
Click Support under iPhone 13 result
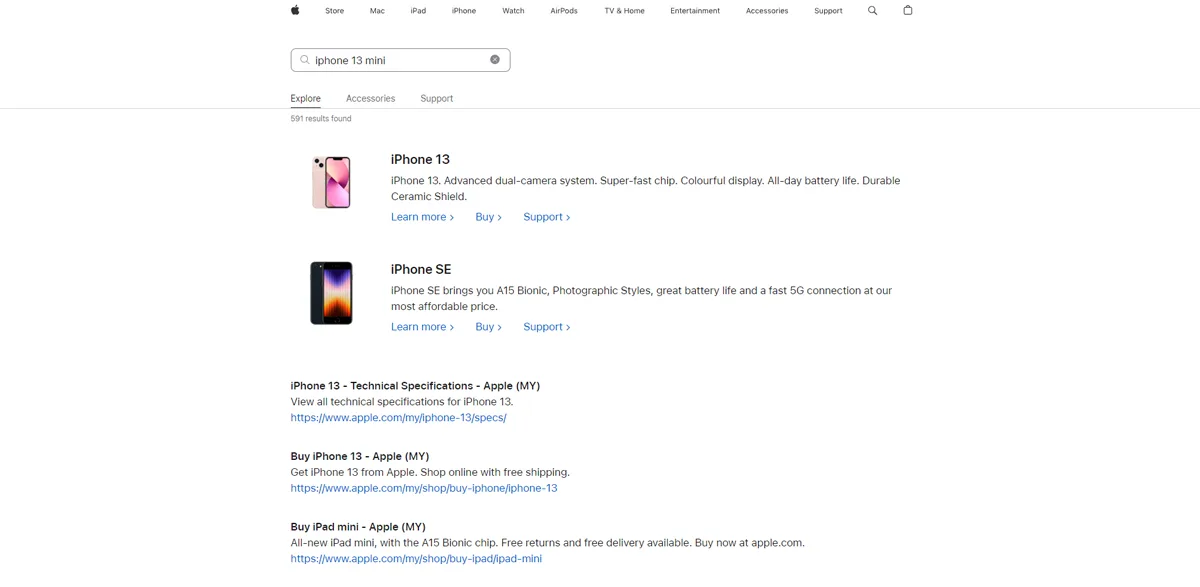coord(546,217)
